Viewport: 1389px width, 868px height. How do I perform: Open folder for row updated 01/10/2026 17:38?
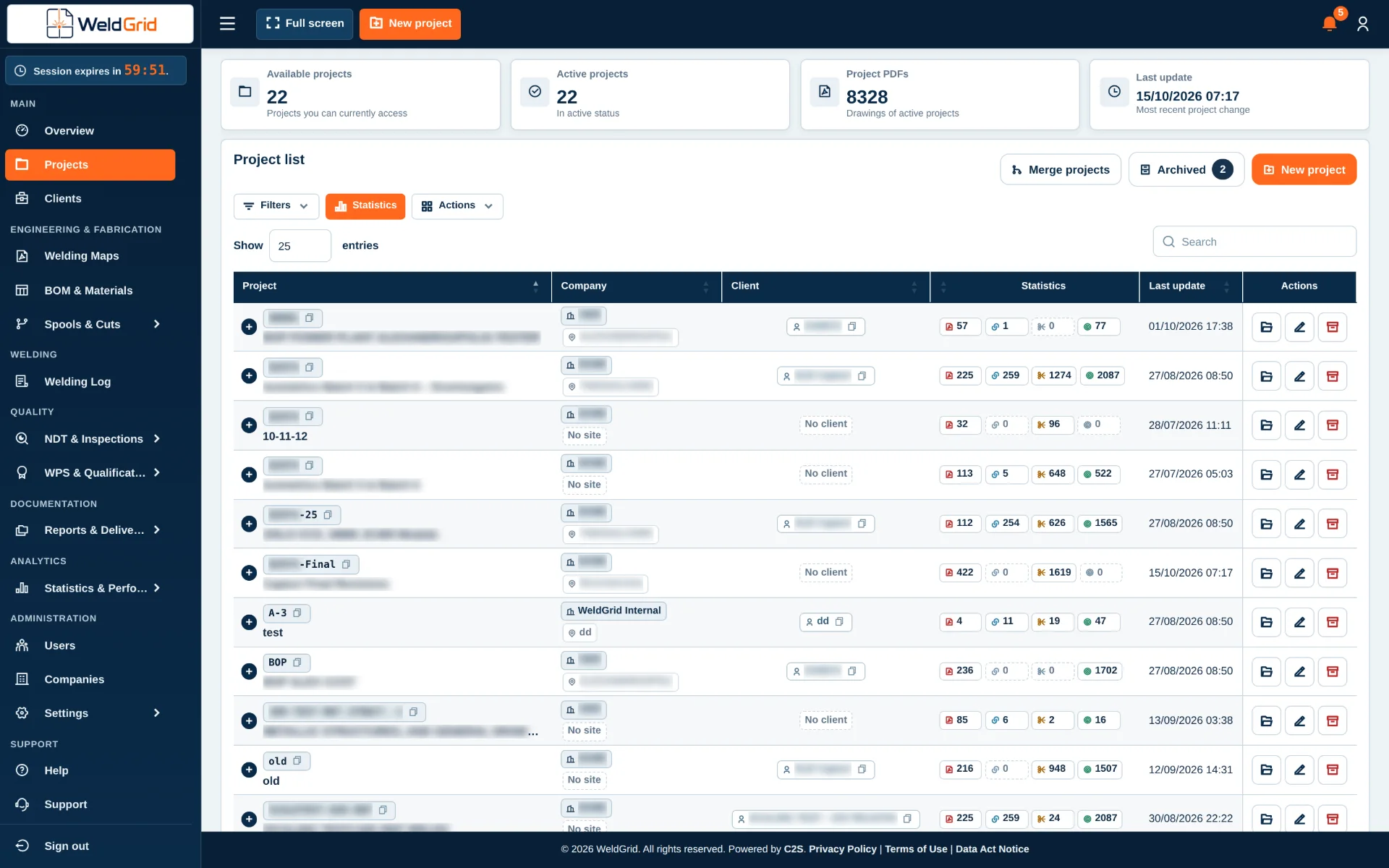click(x=1266, y=327)
